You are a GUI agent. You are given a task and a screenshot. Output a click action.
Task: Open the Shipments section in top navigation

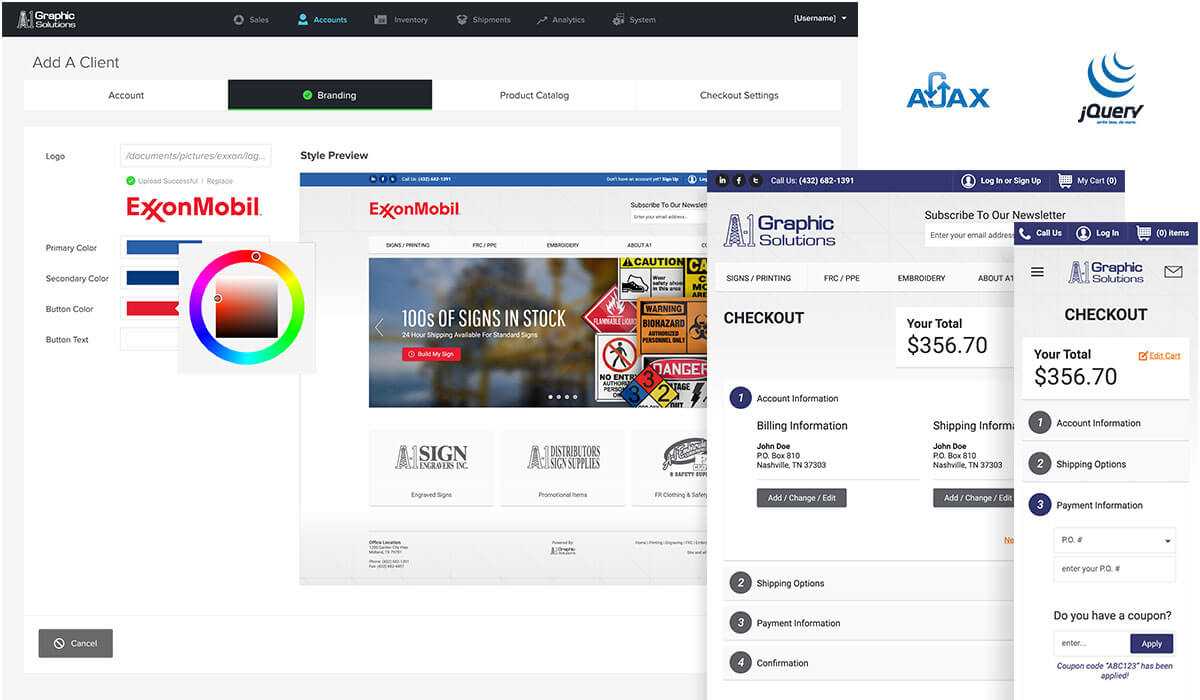[x=484, y=19]
